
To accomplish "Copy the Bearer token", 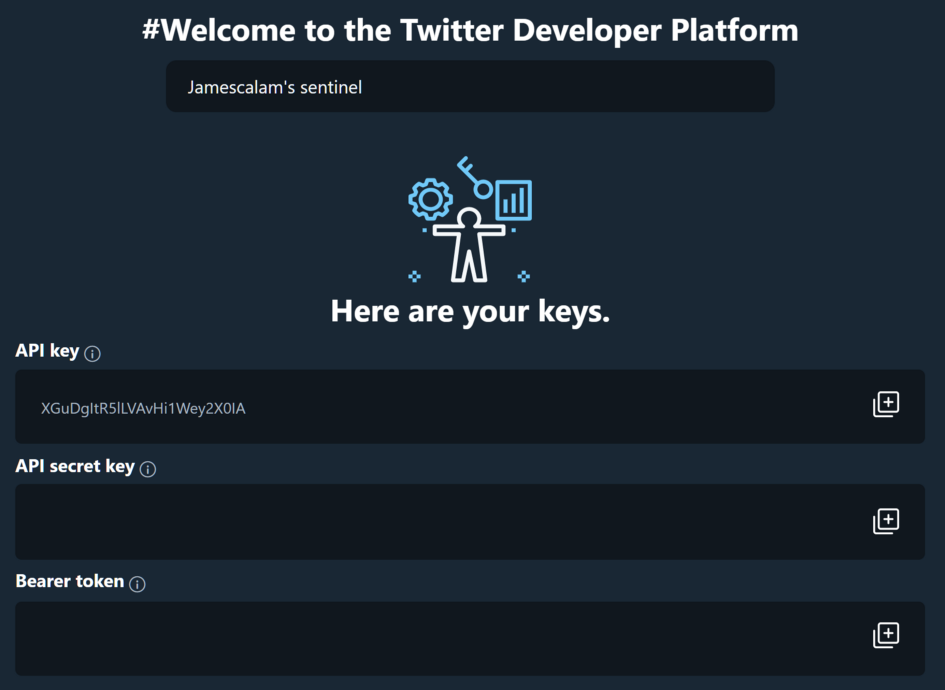I will click(x=886, y=636).
